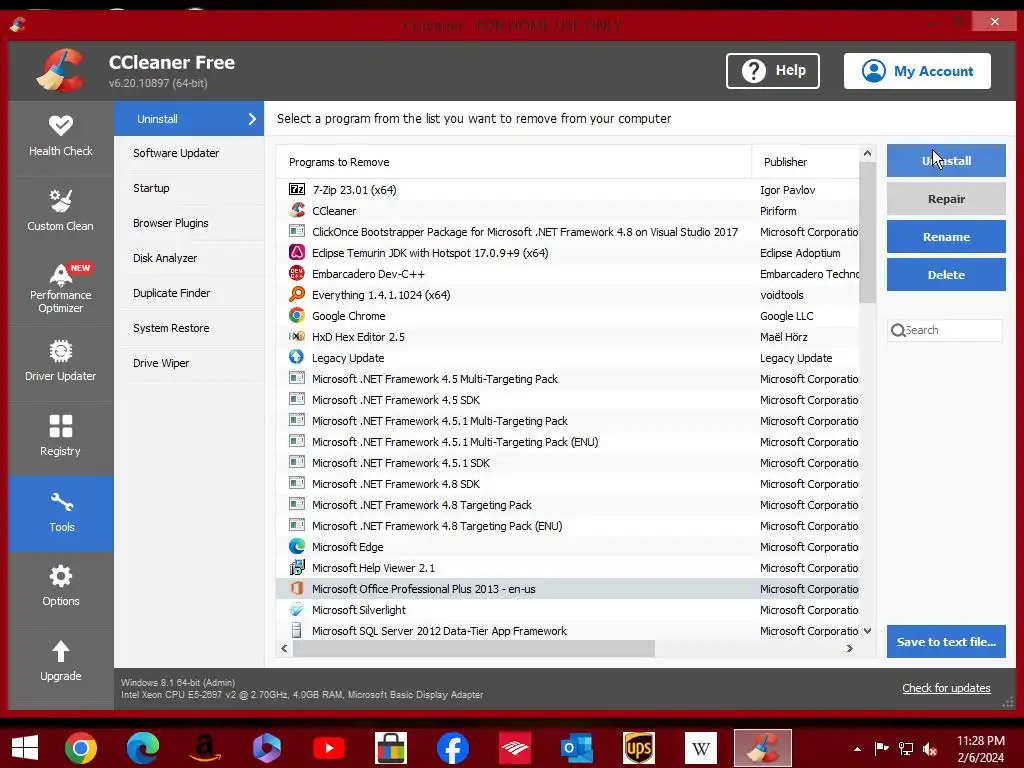Open Custom Clean in the sidebar
This screenshot has height=768, width=1024.
pyautogui.click(x=61, y=212)
